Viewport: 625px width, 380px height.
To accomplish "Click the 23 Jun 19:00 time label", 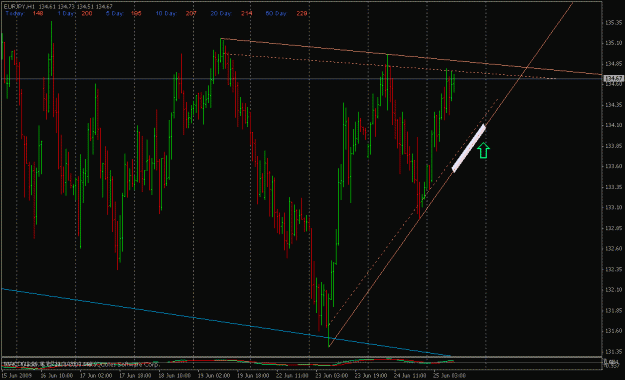I will [371, 376].
